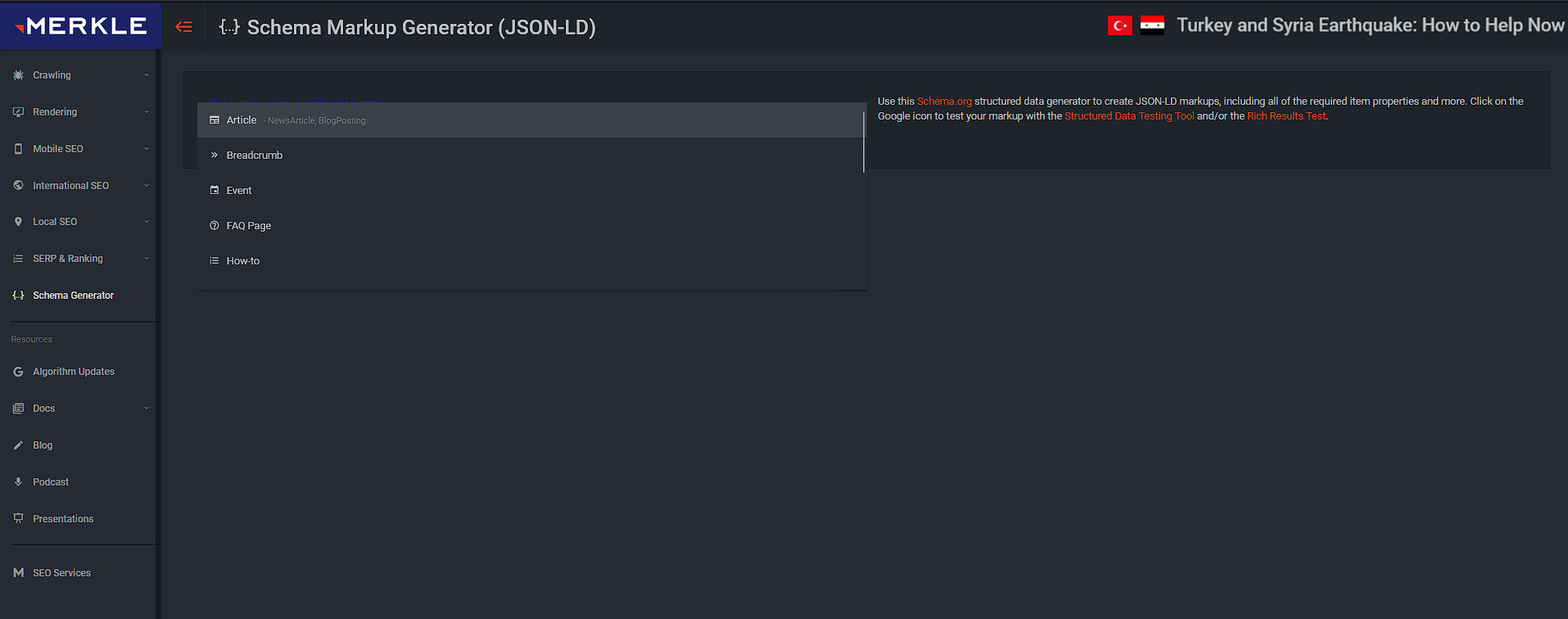Expand the Rendering menu chevron
1568x619 pixels.
click(x=147, y=112)
